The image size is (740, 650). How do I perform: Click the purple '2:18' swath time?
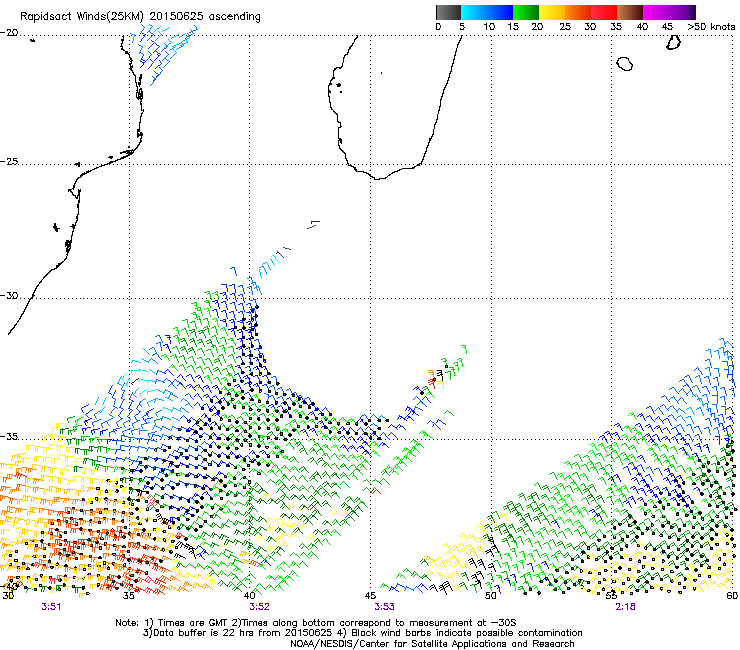[625, 607]
